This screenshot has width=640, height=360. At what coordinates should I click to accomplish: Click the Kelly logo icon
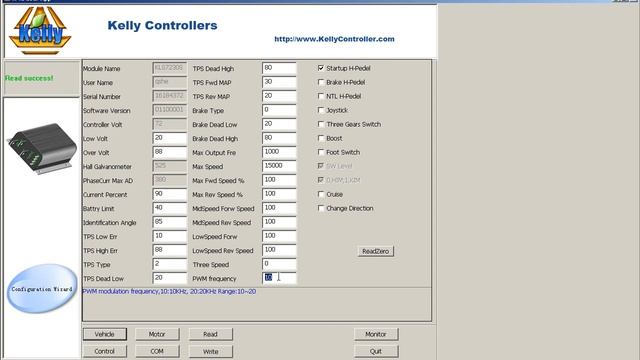(40, 31)
